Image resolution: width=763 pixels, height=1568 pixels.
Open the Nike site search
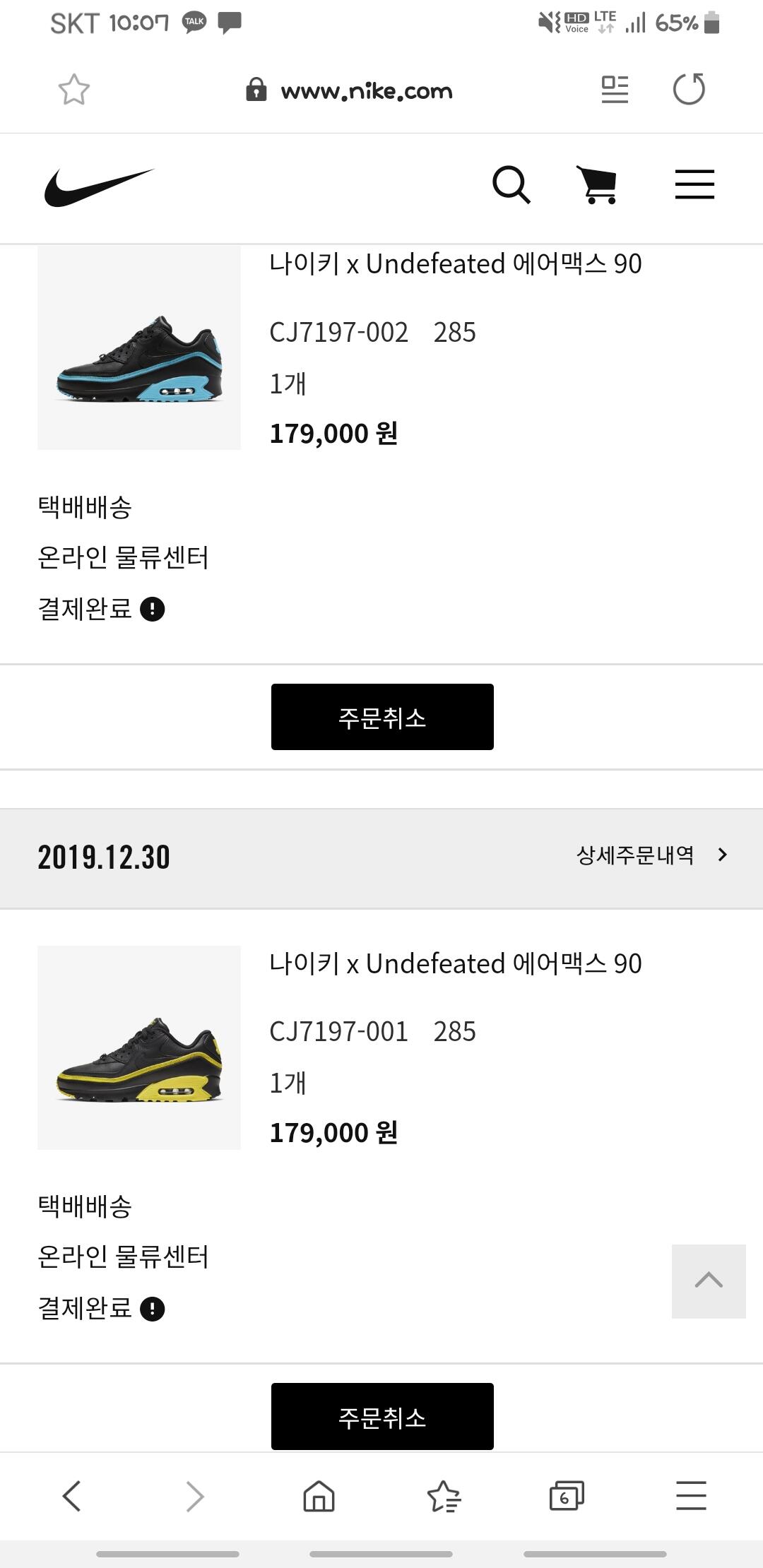pos(511,185)
